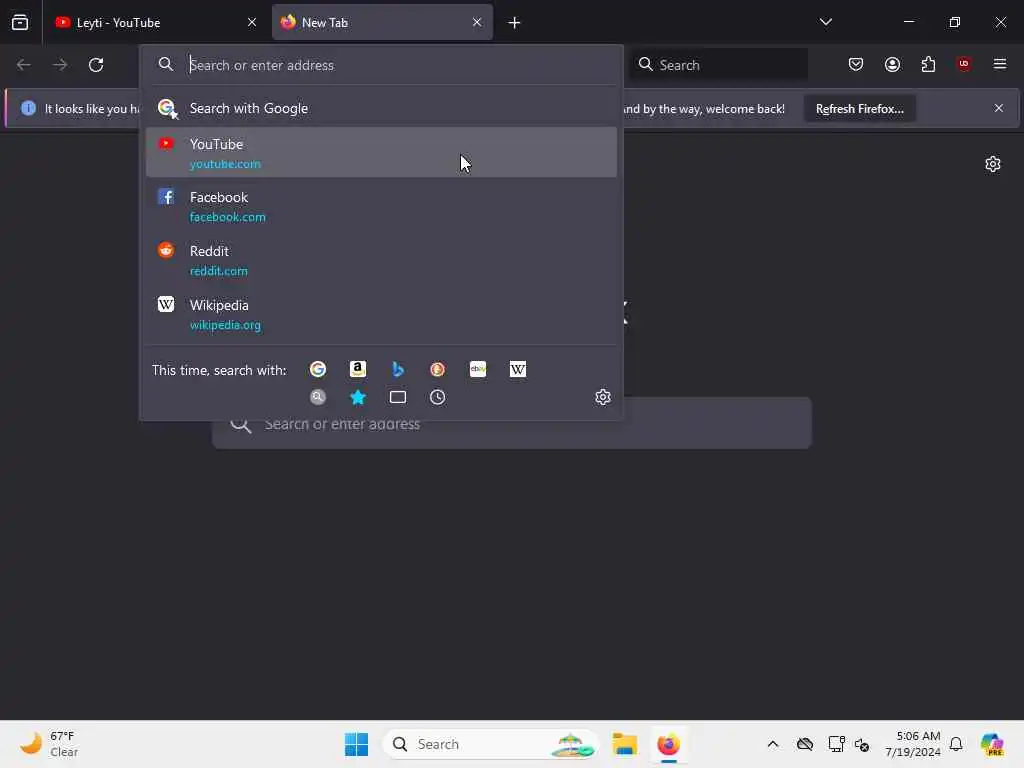Search this time with Bing icon
This screenshot has height=768, width=1024.
pyautogui.click(x=398, y=370)
